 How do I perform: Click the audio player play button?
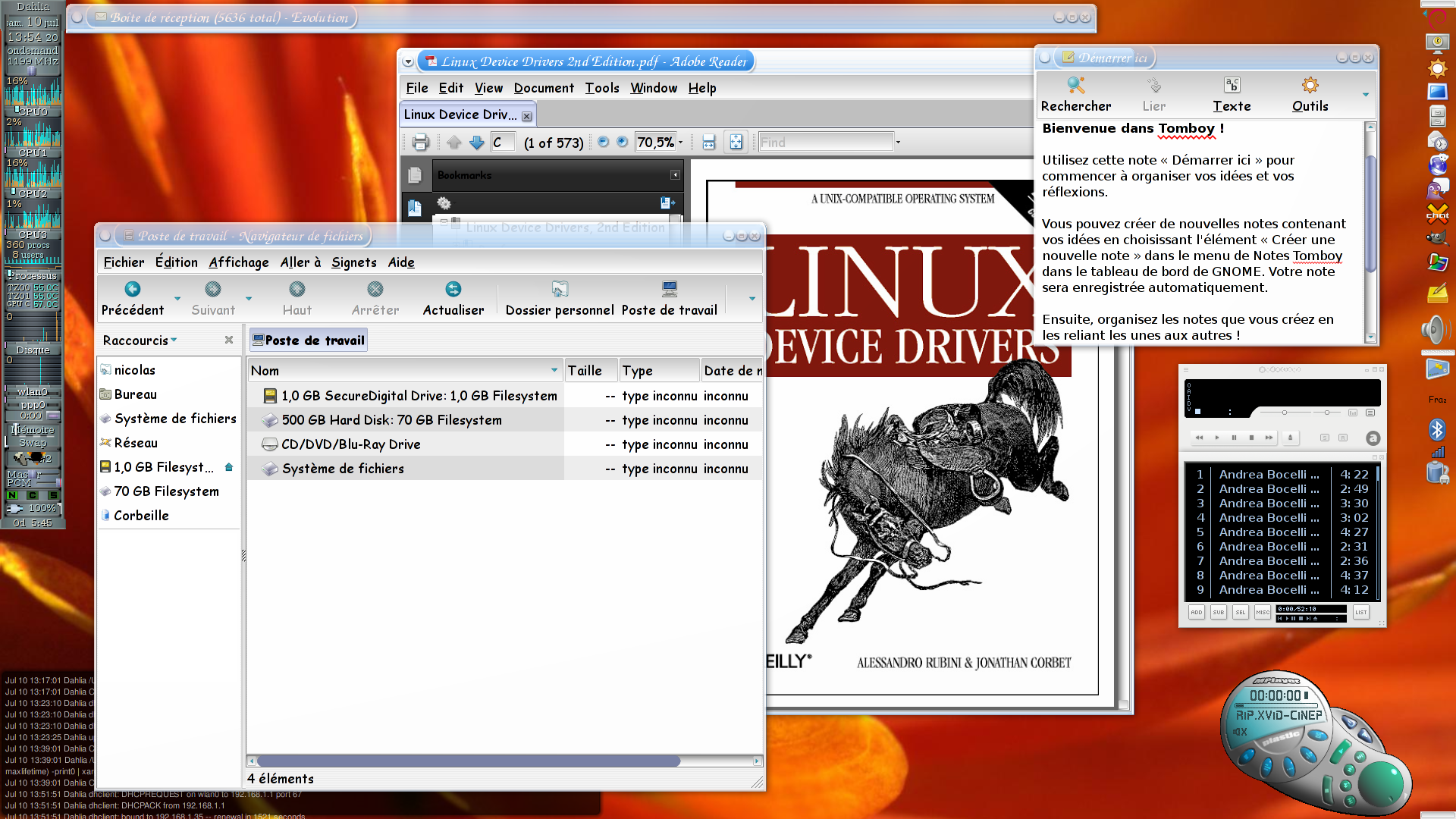coord(1216,438)
